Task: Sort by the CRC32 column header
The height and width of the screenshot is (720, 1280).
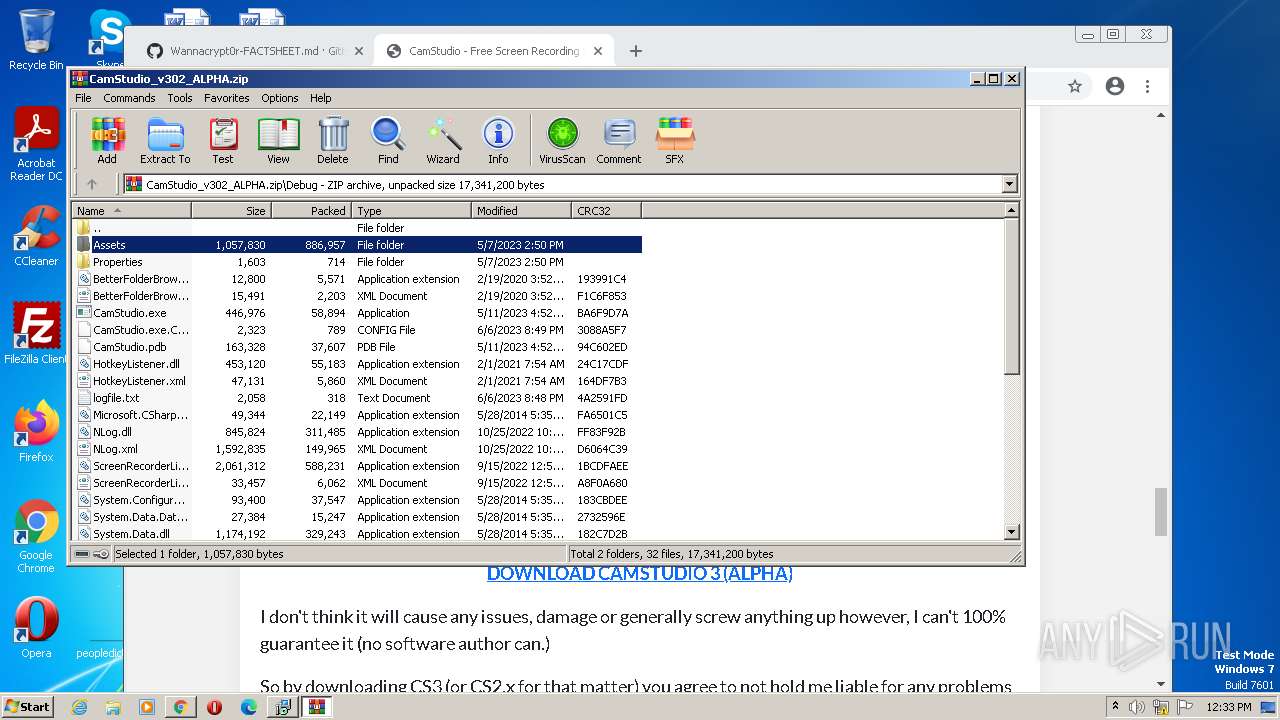Action: tap(607, 211)
